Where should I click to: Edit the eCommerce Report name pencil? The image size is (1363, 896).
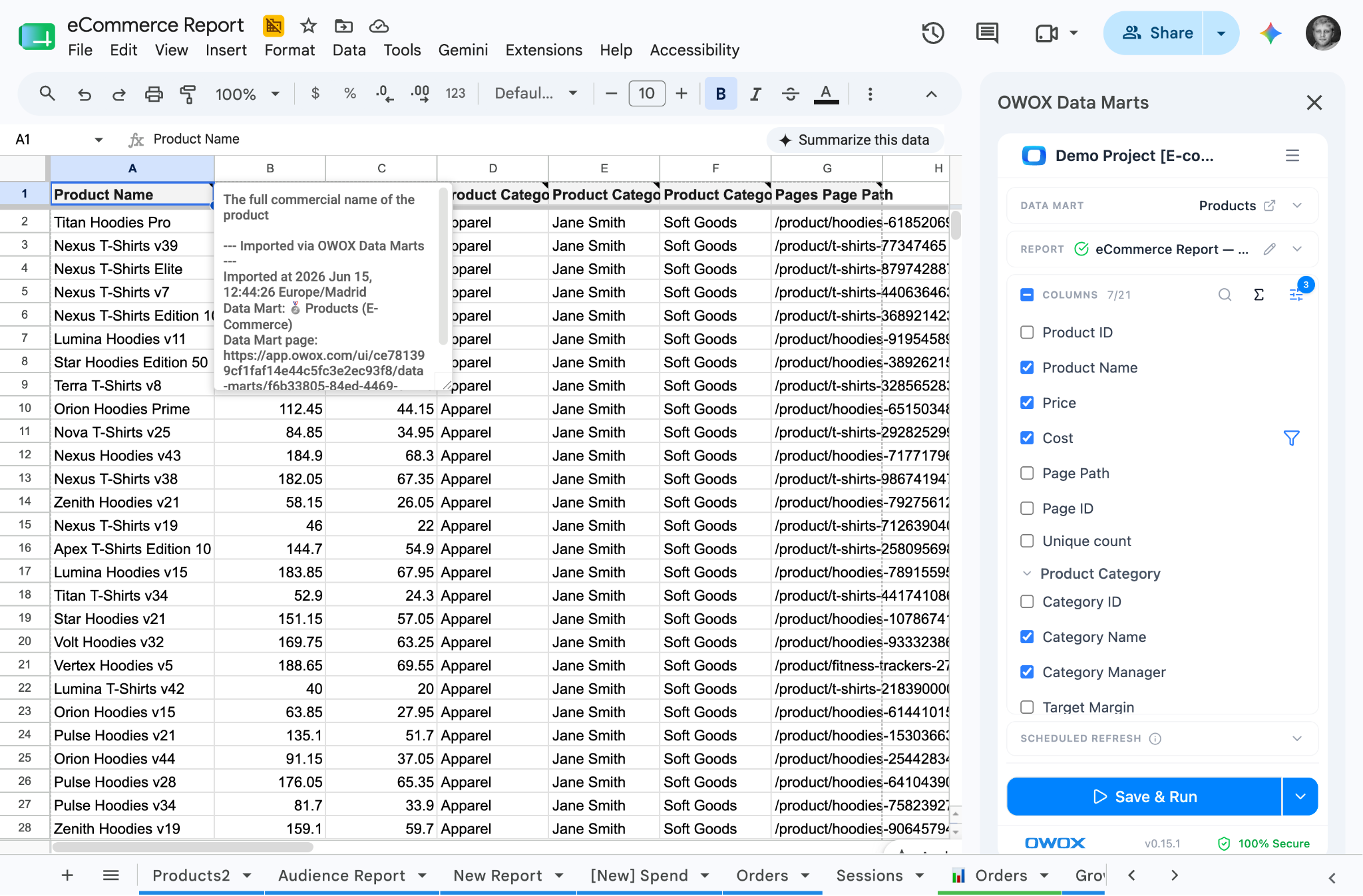click(1270, 249)
